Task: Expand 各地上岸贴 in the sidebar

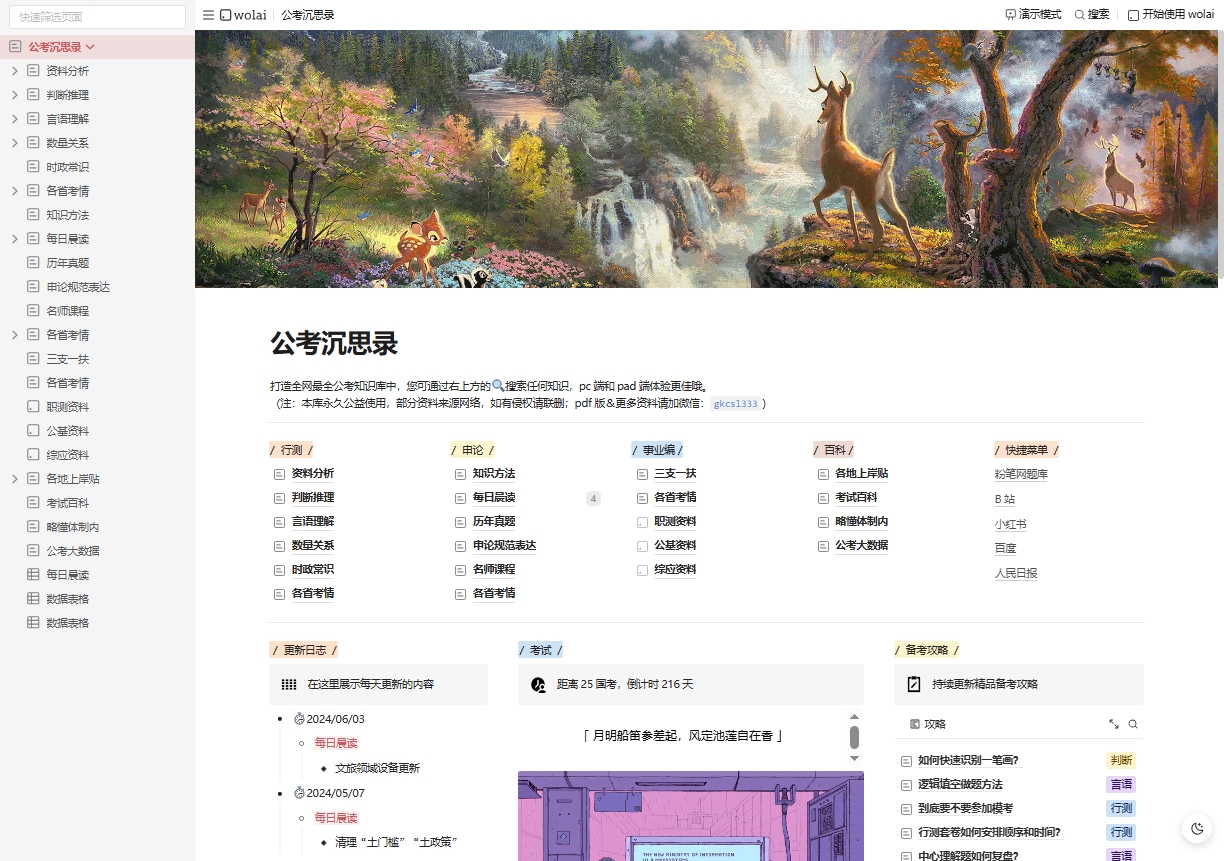Action: pos(14,479)
